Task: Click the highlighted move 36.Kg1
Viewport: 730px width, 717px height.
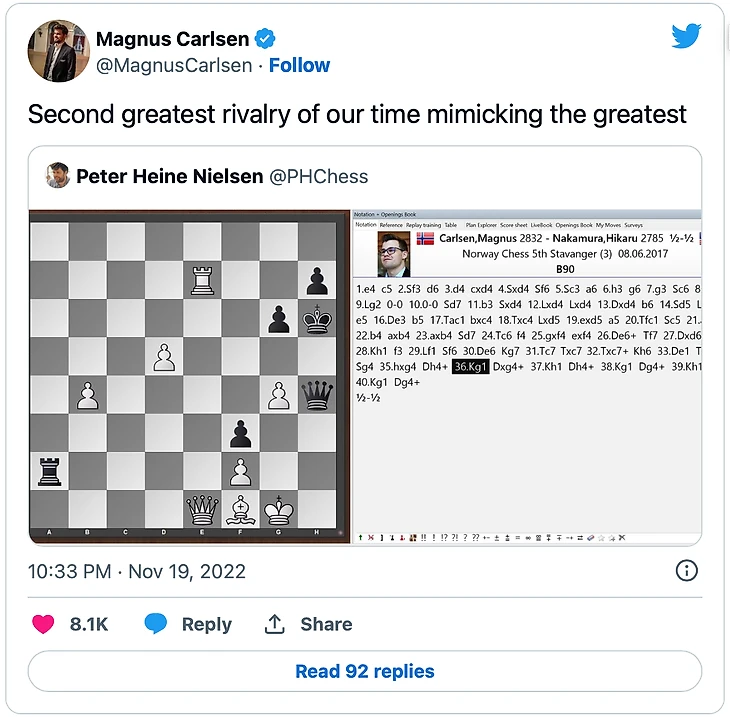Action: [x=470, y=366]
